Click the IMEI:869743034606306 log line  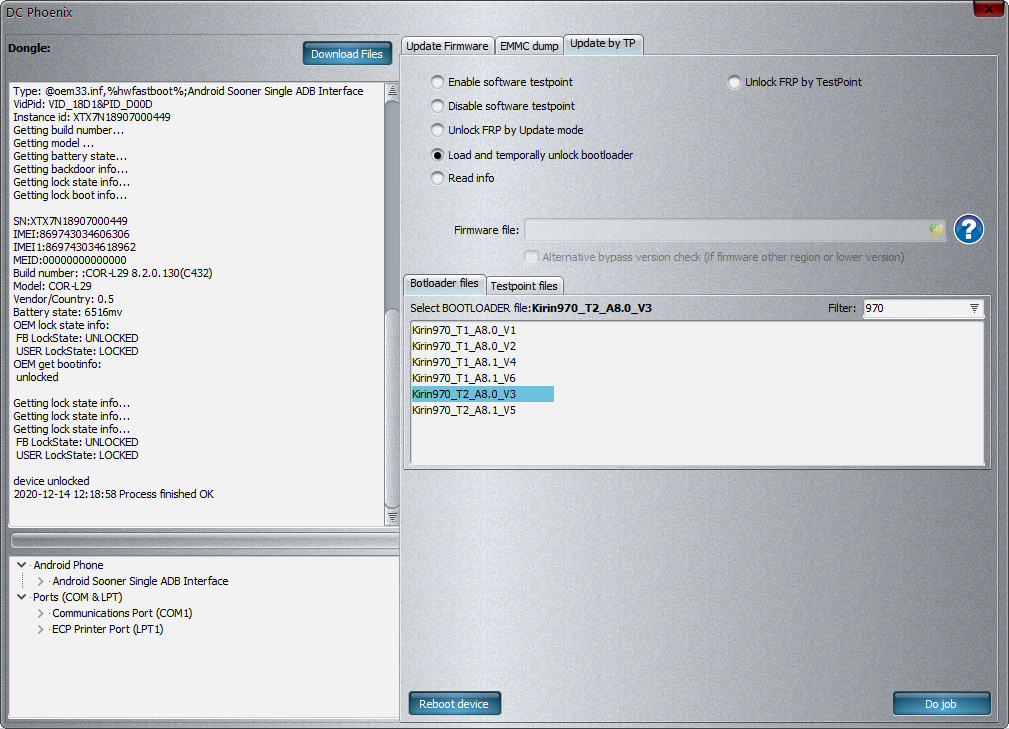71,234
